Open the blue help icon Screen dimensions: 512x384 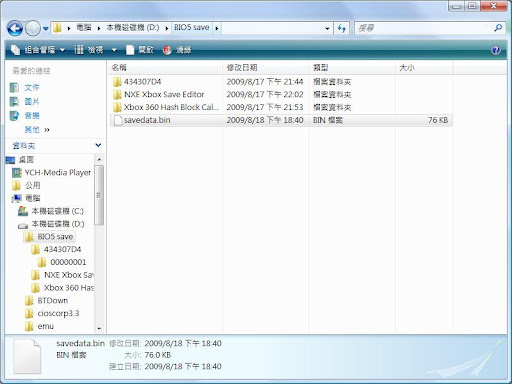[496, 50]
